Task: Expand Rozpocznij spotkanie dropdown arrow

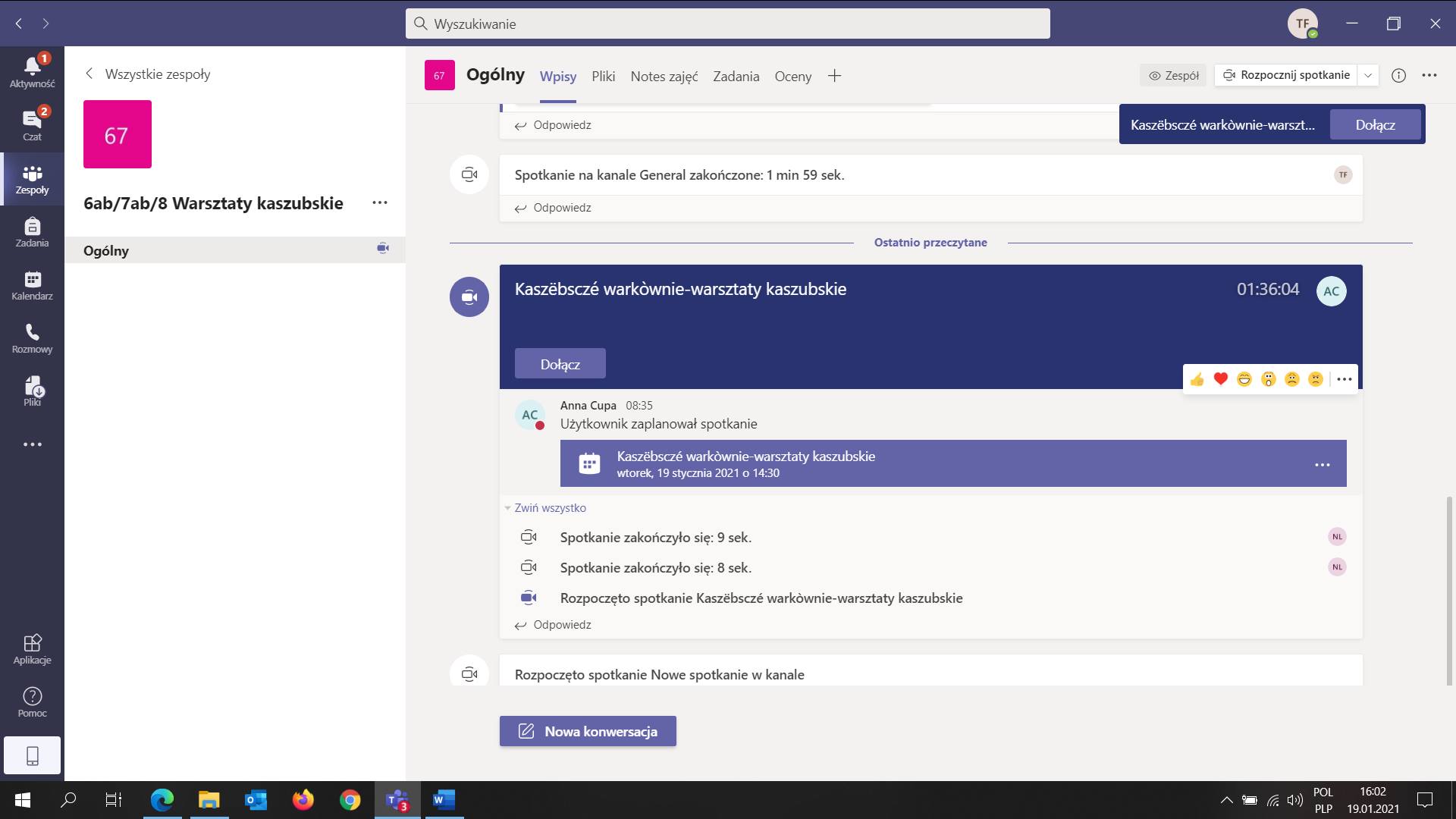Action: (1368, 75)
